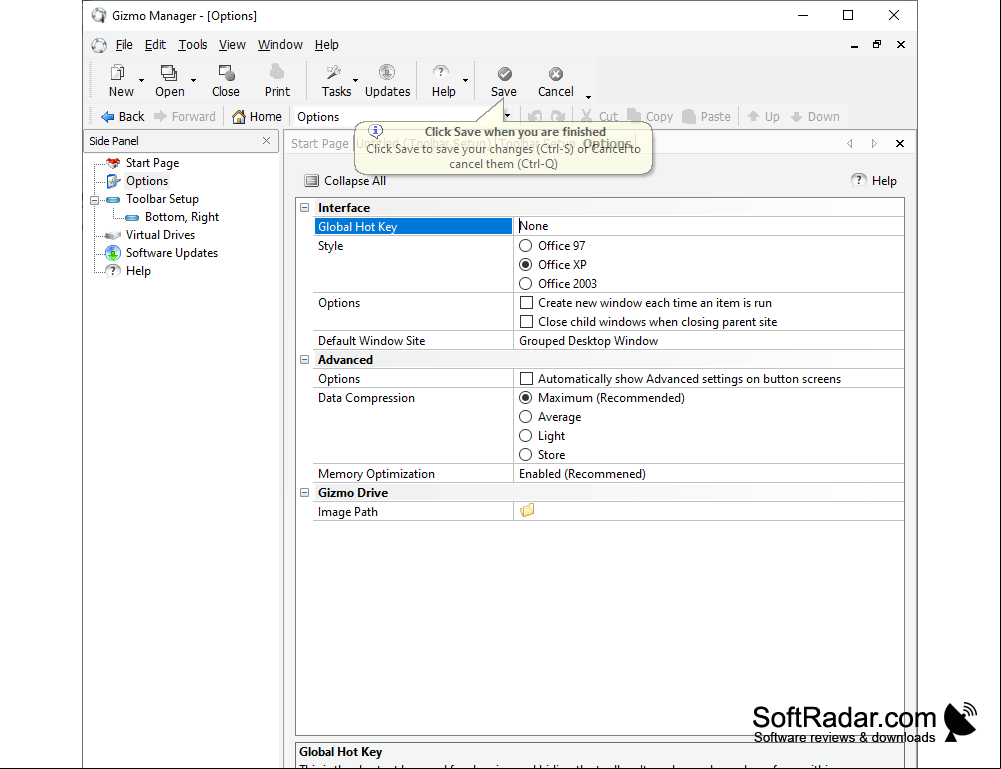
Task: Check automatically show Advanced settings
Action: (x=526, y=378)
